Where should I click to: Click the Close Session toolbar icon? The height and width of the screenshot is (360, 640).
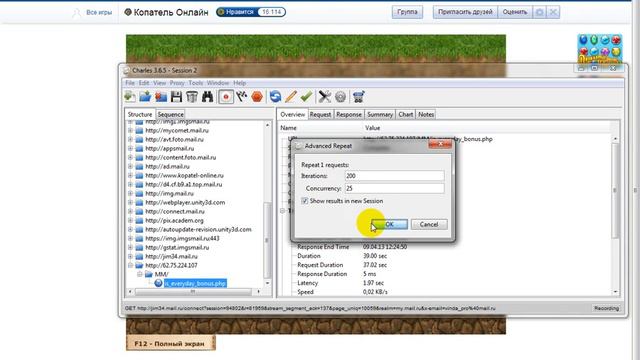(x=161, y=97)
